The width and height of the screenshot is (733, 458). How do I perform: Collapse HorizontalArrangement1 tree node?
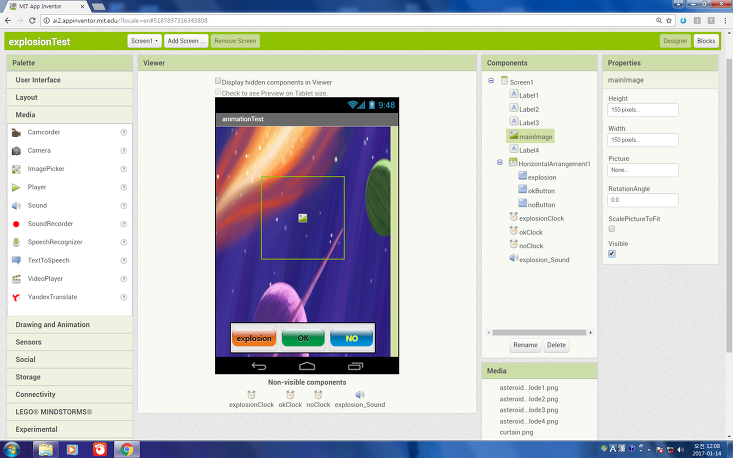[500, 163]
